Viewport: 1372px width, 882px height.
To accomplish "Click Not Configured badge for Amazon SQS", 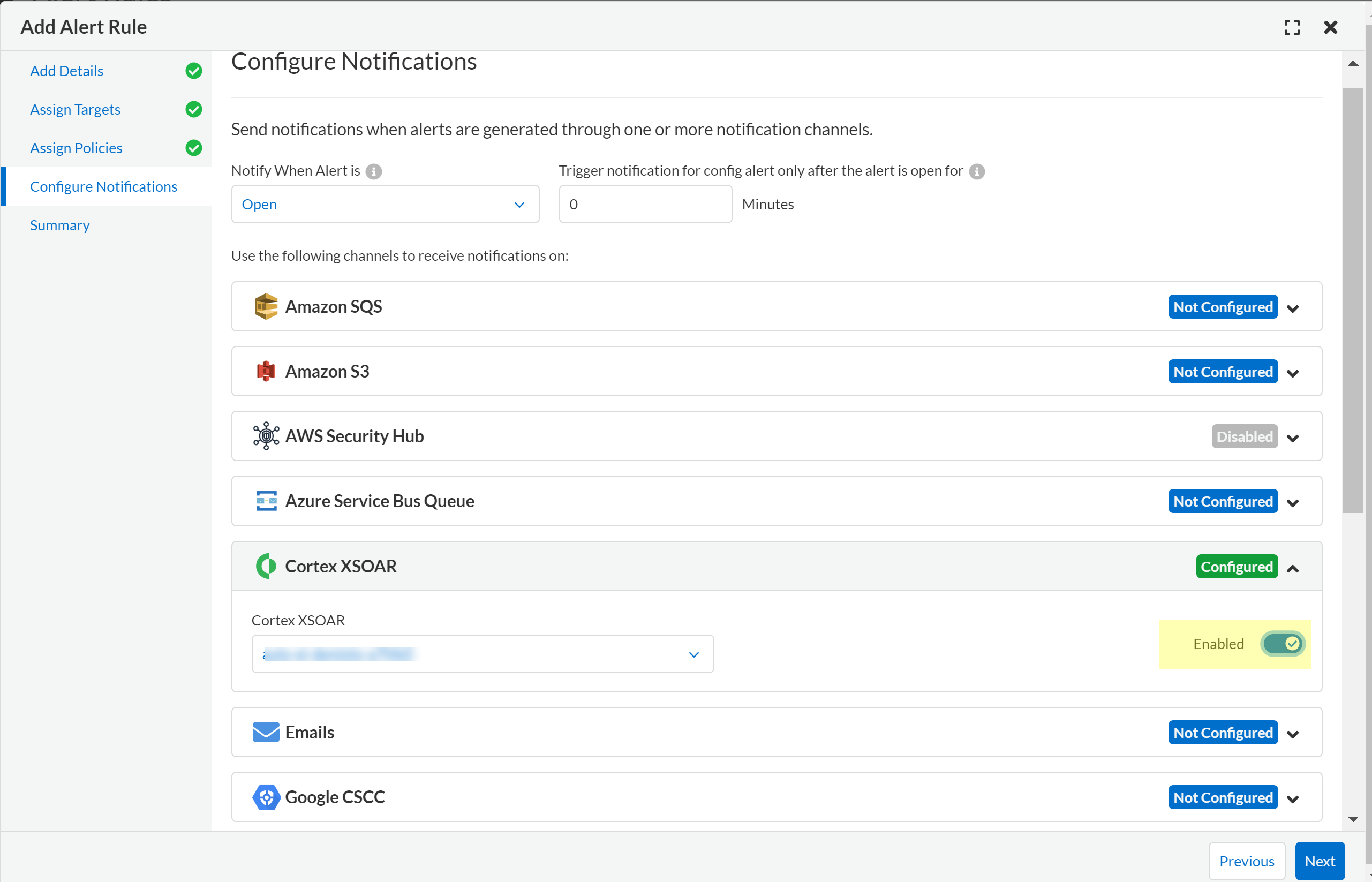I will 1223,307.
